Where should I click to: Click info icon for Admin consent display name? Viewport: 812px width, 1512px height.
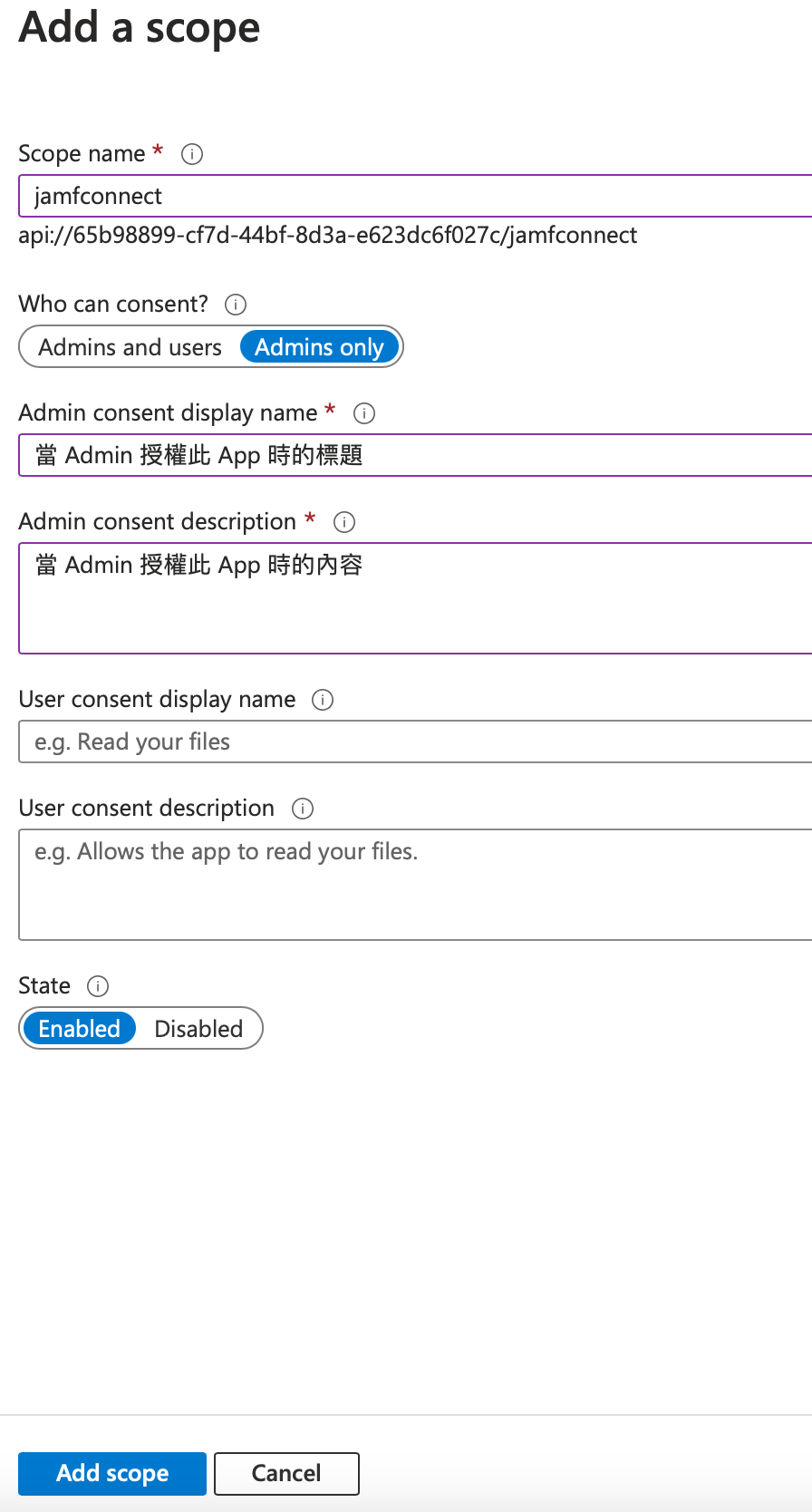[x=364, y=413]
